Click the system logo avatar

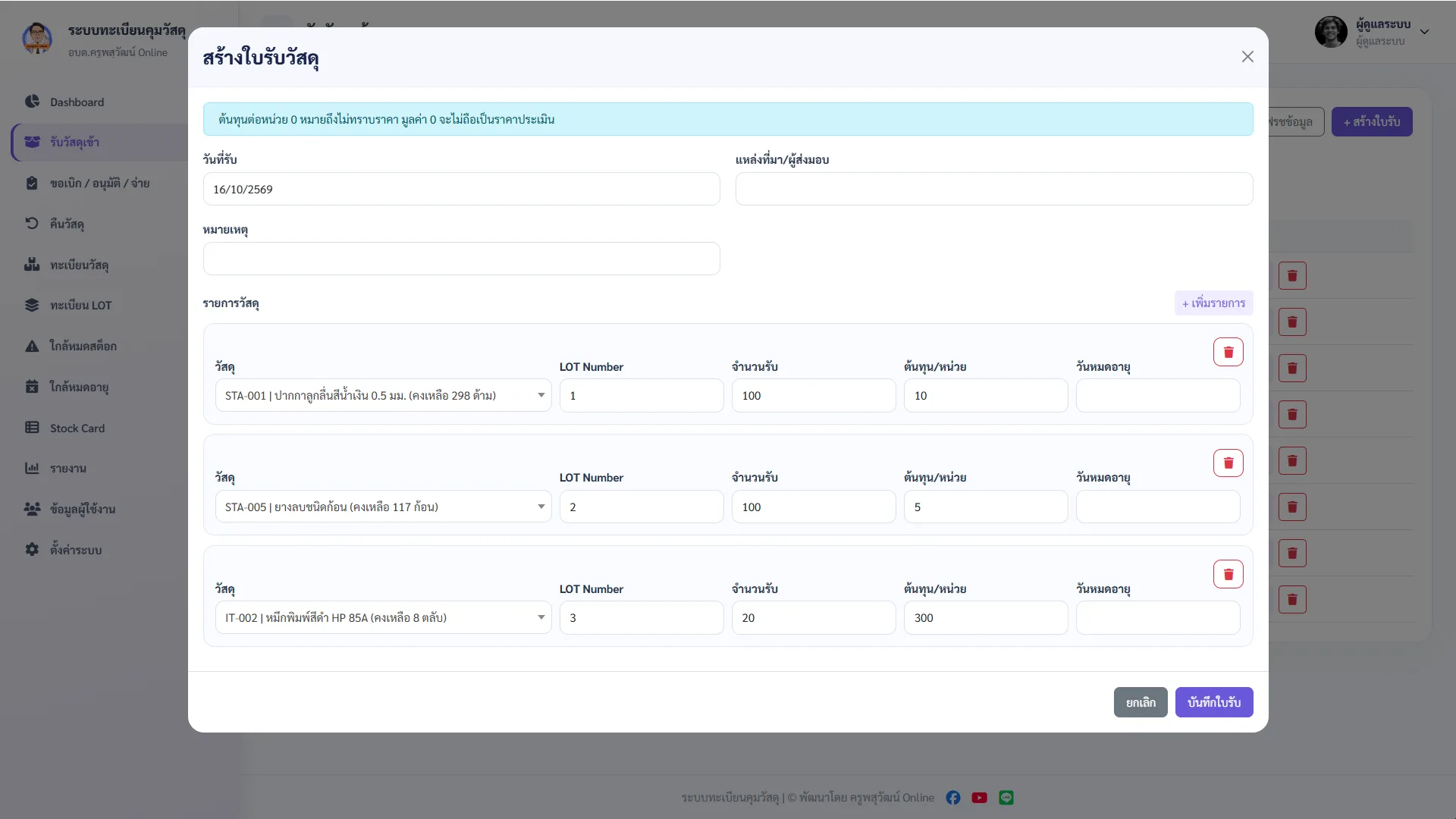click(x=37, y=38)
